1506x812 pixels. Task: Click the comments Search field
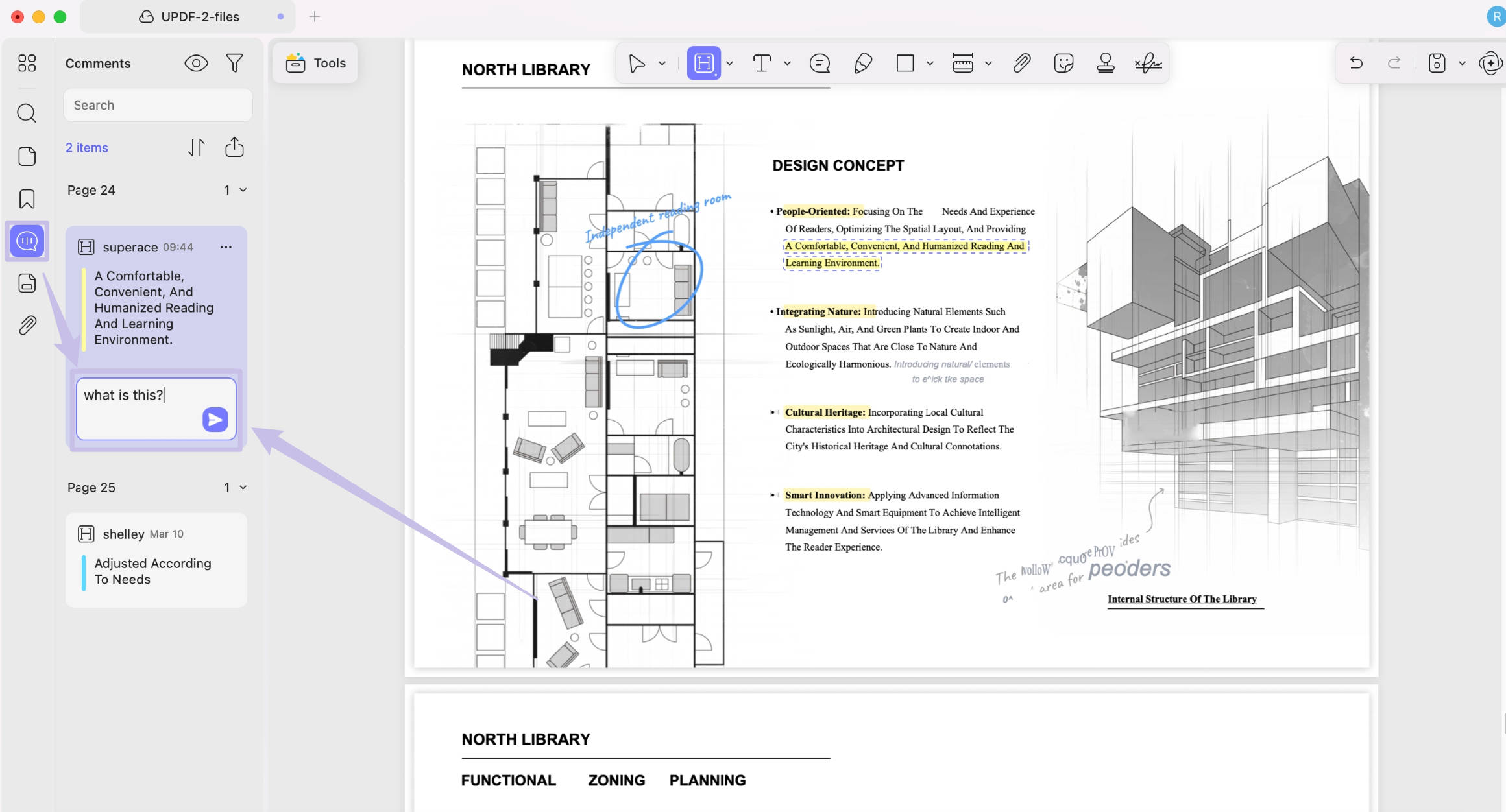158,105
